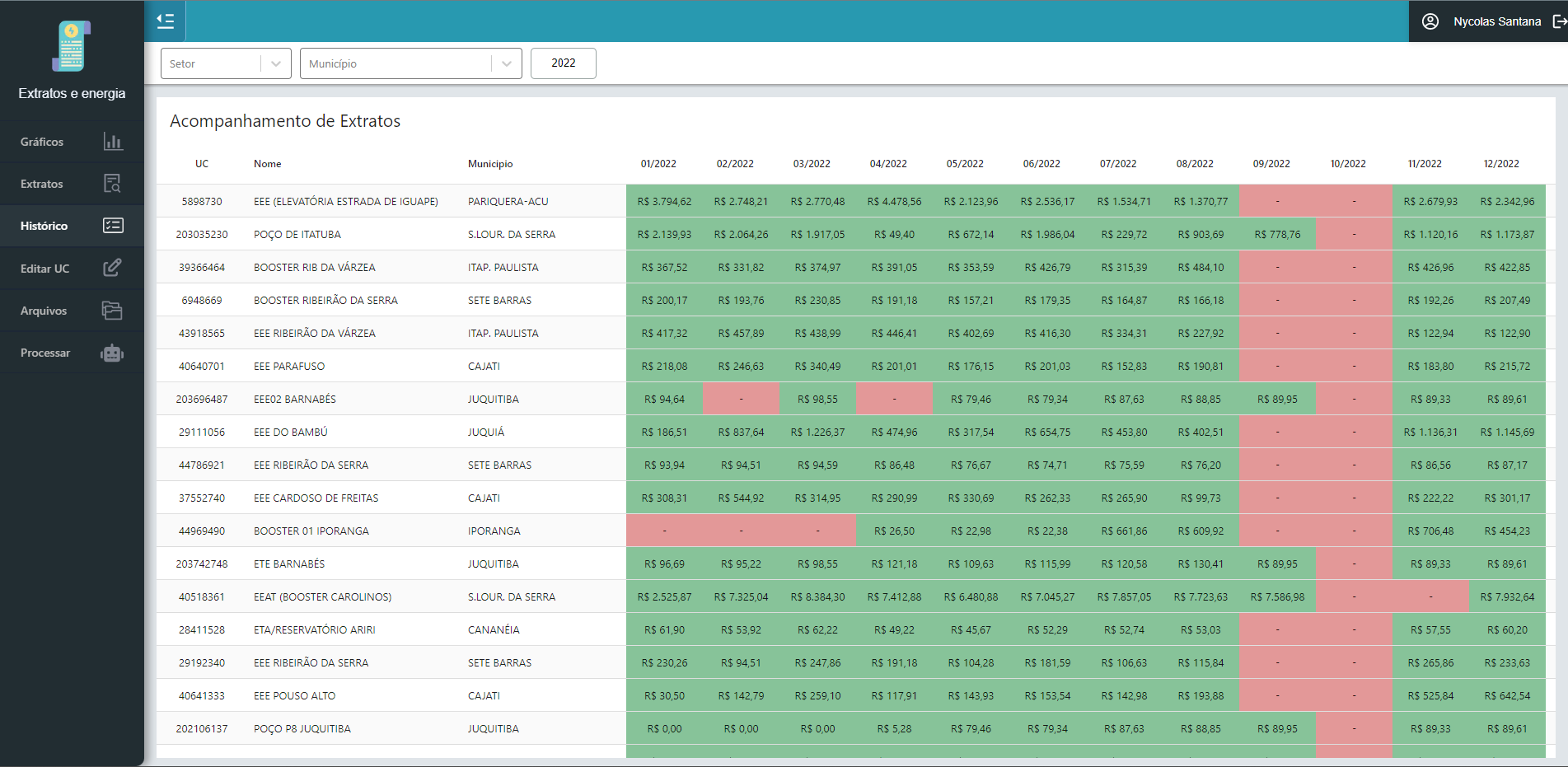Click the Extratos document search icon
The width and height of the screenshot is (1568, 767).
[113, 184]
